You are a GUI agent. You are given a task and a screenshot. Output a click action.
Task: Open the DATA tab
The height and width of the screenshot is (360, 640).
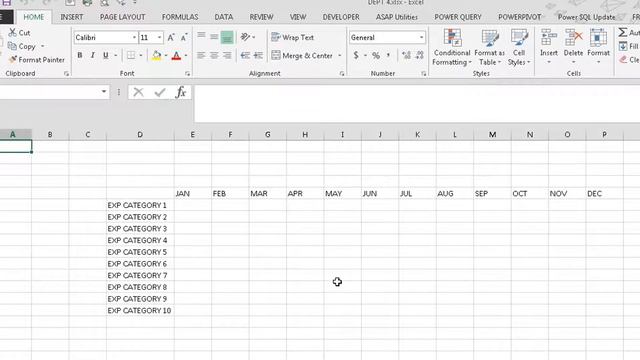click(x=224, y=17)
